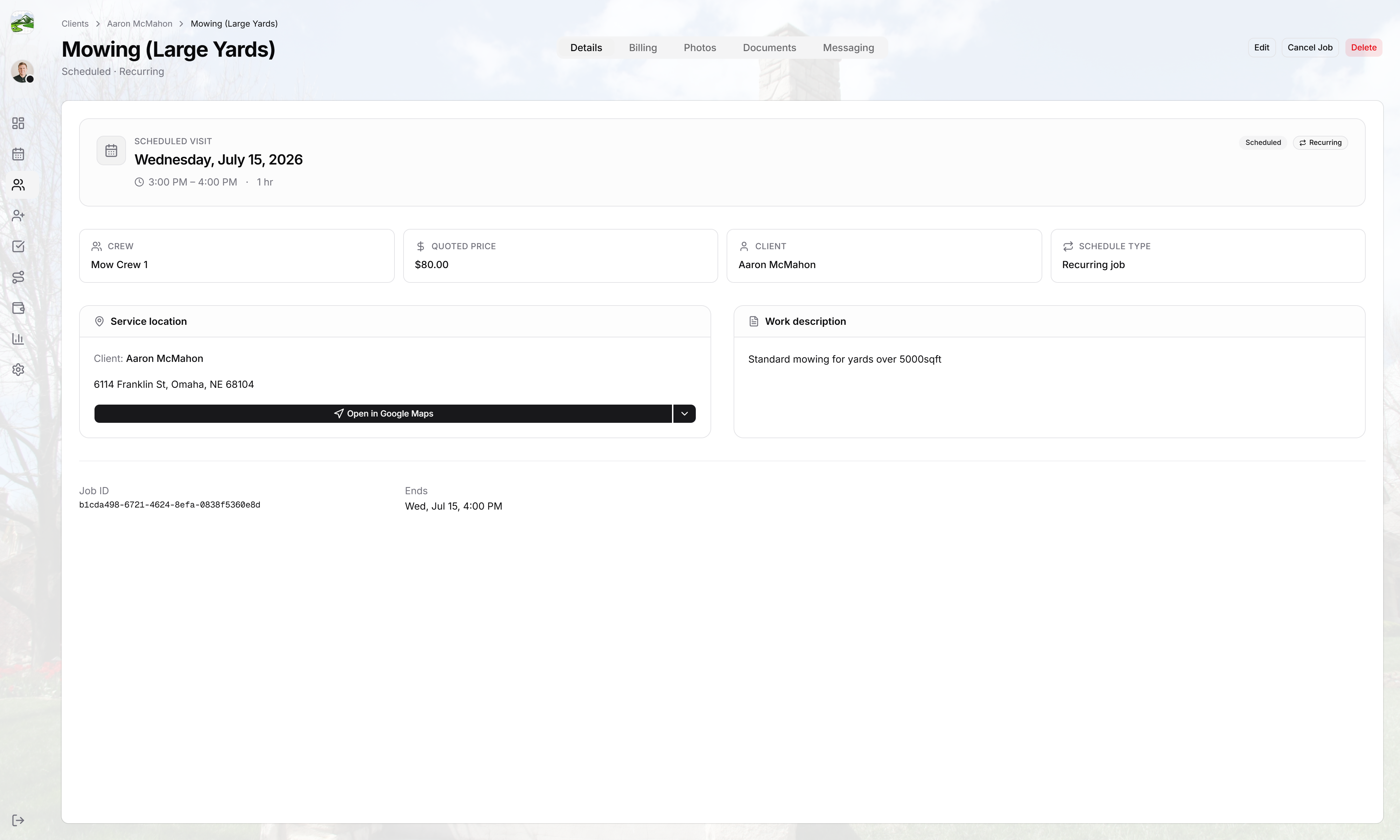Click the Wed, Jul 15, 4:00 PM end time
This screenshot has height=840, width=1400.
(x=454, y=506)
